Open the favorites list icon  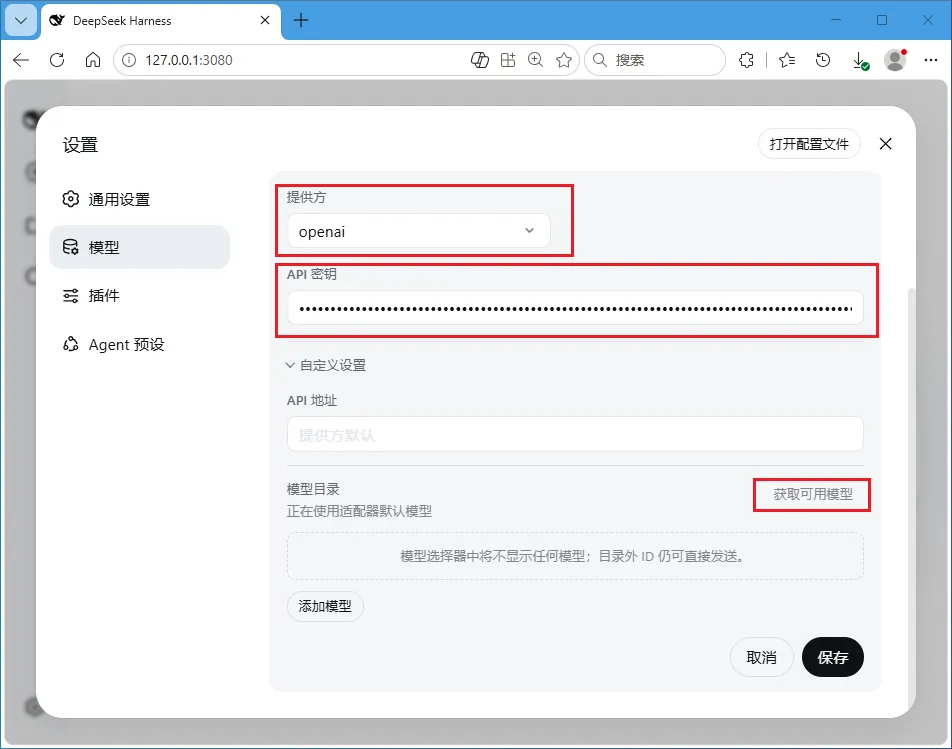(787, 59)
